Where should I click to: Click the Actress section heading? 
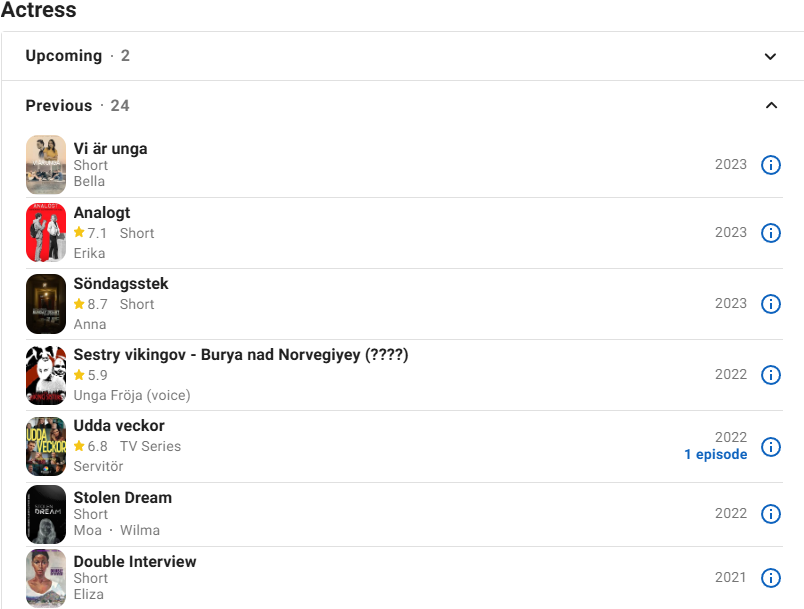38,9
